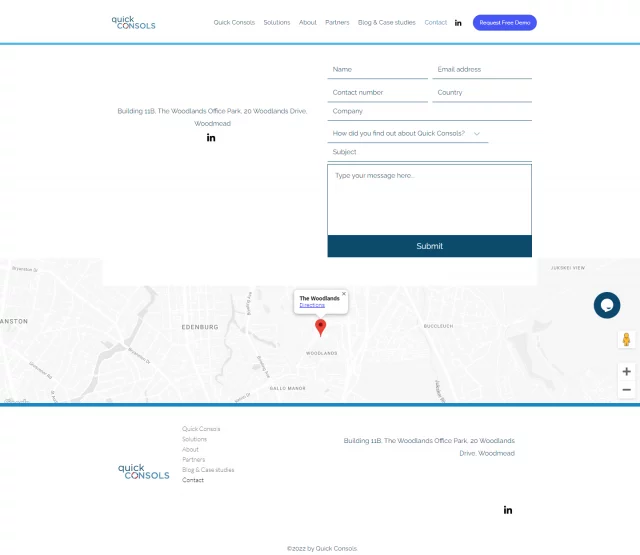
Task: Click footer Solutions link
Action: point(194,439)
